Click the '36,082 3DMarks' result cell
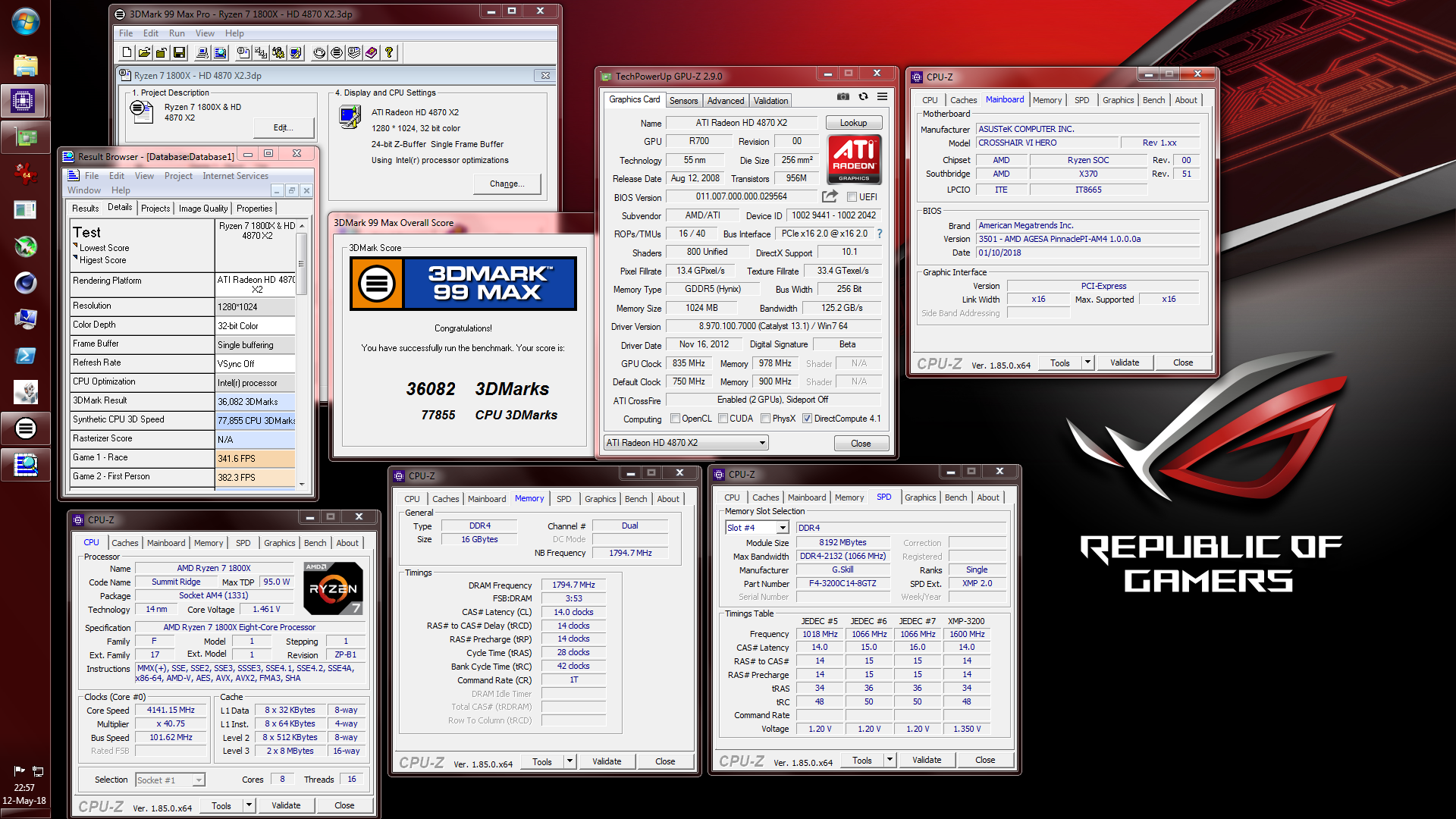 pos(255,402)
